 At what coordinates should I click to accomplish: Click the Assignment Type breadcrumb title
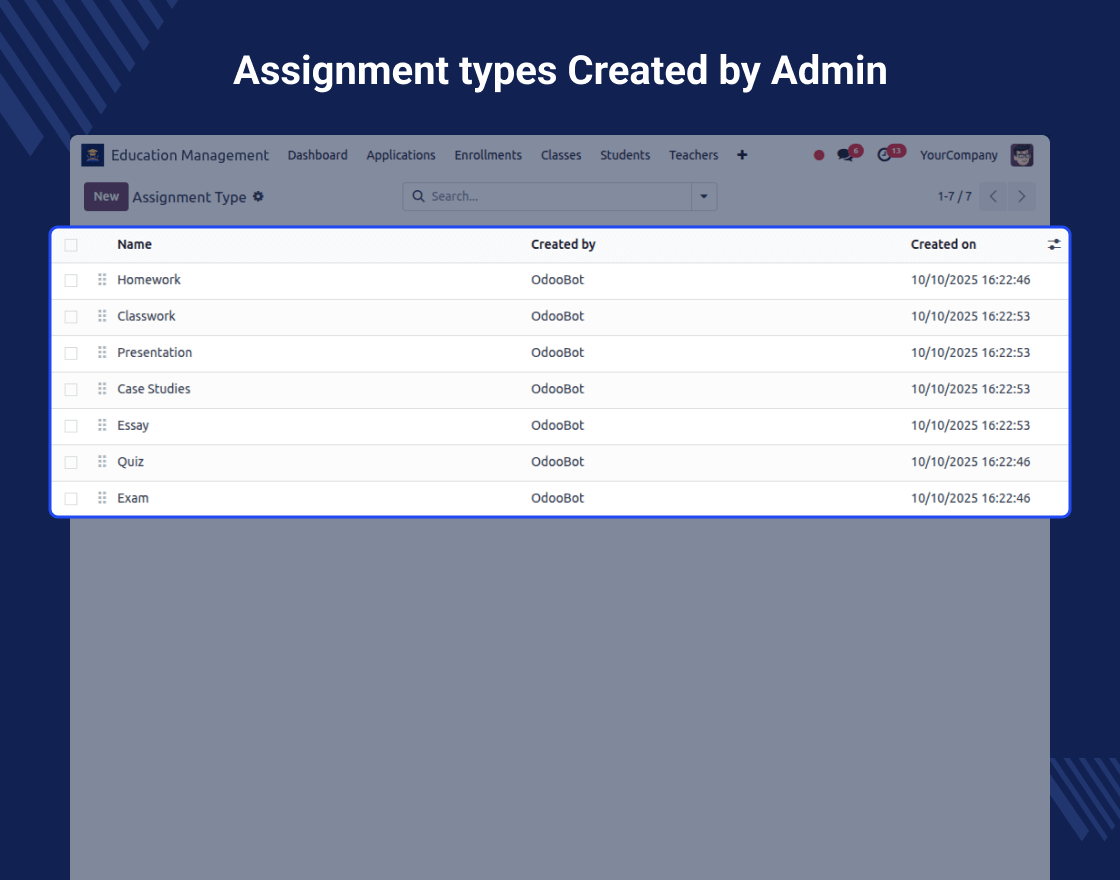pyautogui.click(x=189, y=197)
